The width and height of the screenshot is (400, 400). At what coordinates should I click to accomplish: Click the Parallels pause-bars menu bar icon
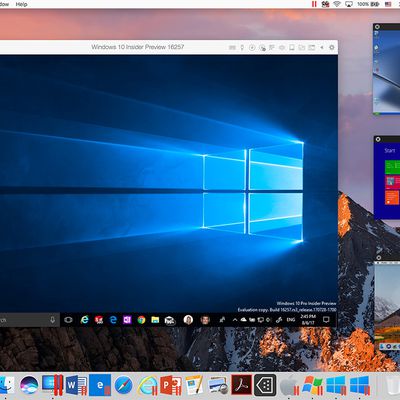pos(314,4)
